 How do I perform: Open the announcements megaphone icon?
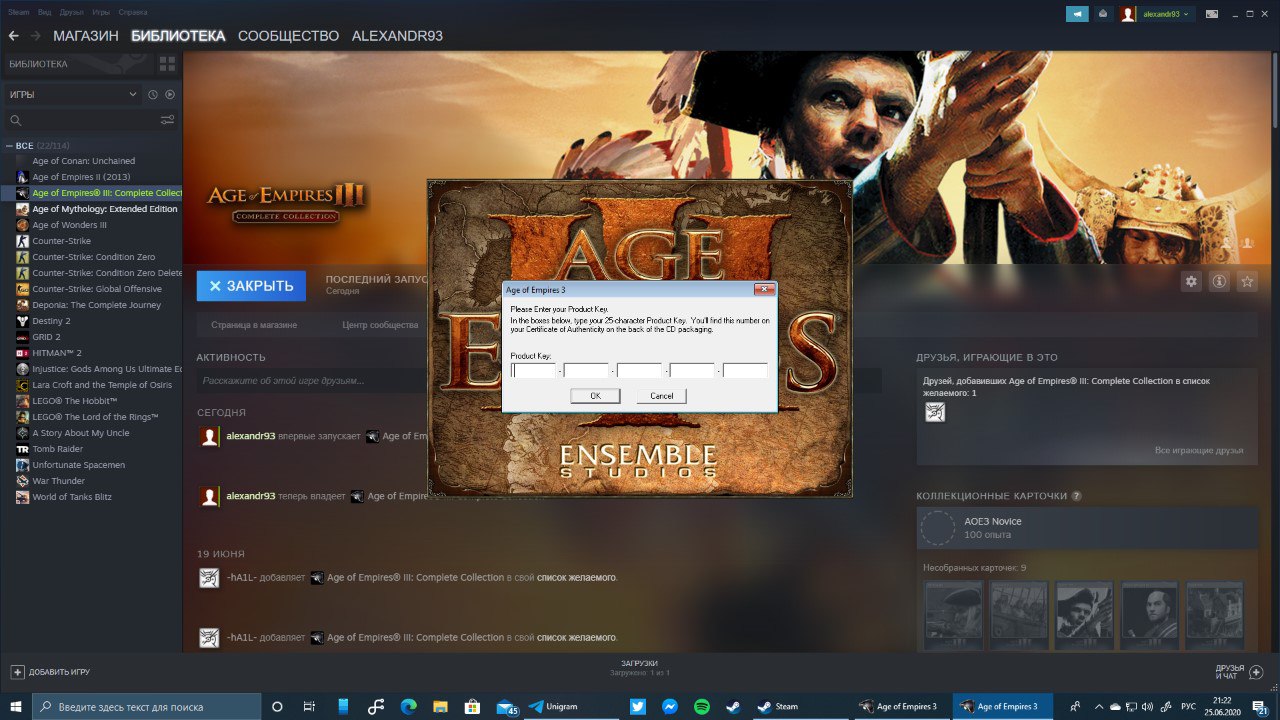[x=1077, y=14]
